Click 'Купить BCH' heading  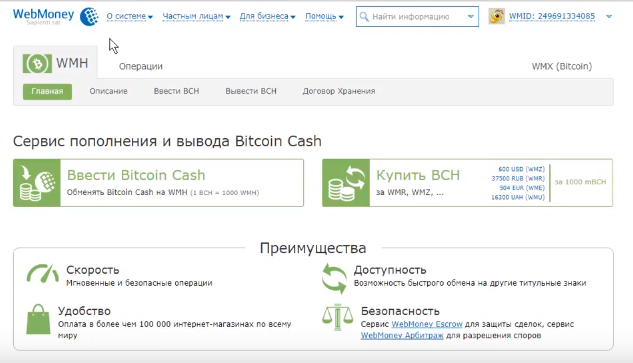[418, 175]
